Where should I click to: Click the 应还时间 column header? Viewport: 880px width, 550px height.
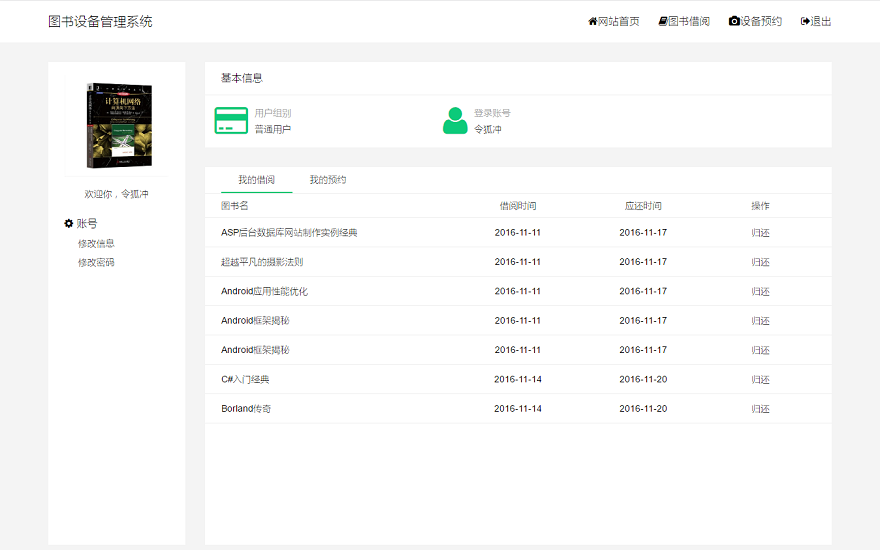(643, 206)
